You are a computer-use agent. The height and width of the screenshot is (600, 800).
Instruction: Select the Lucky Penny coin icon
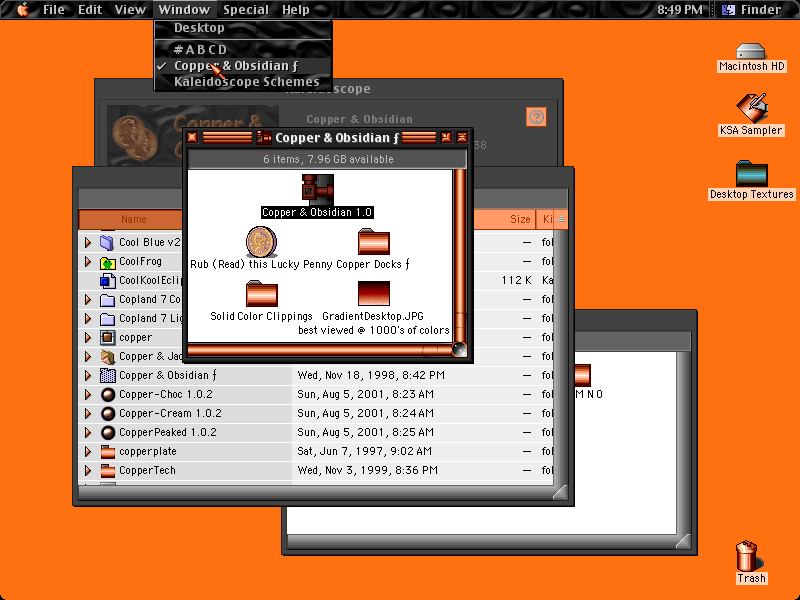click(262, 242)
